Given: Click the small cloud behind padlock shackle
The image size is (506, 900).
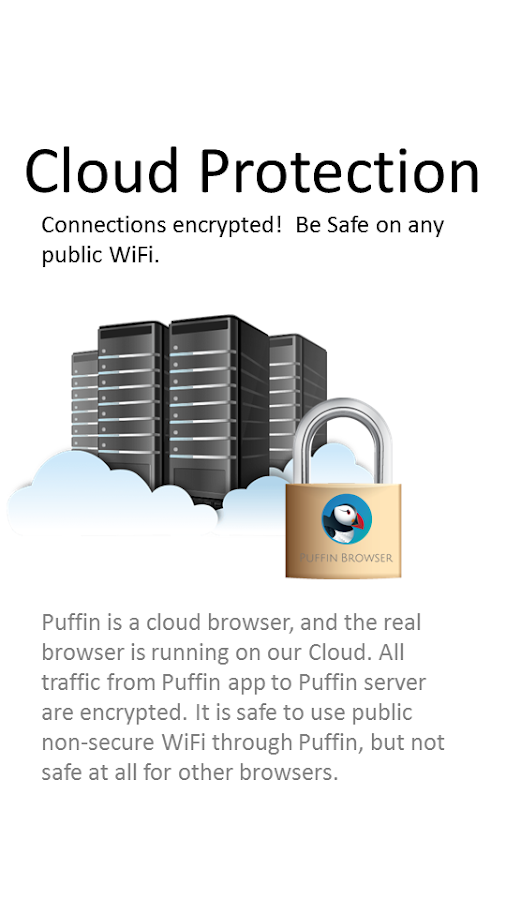Looking at the screenshot, I should 334,461.
